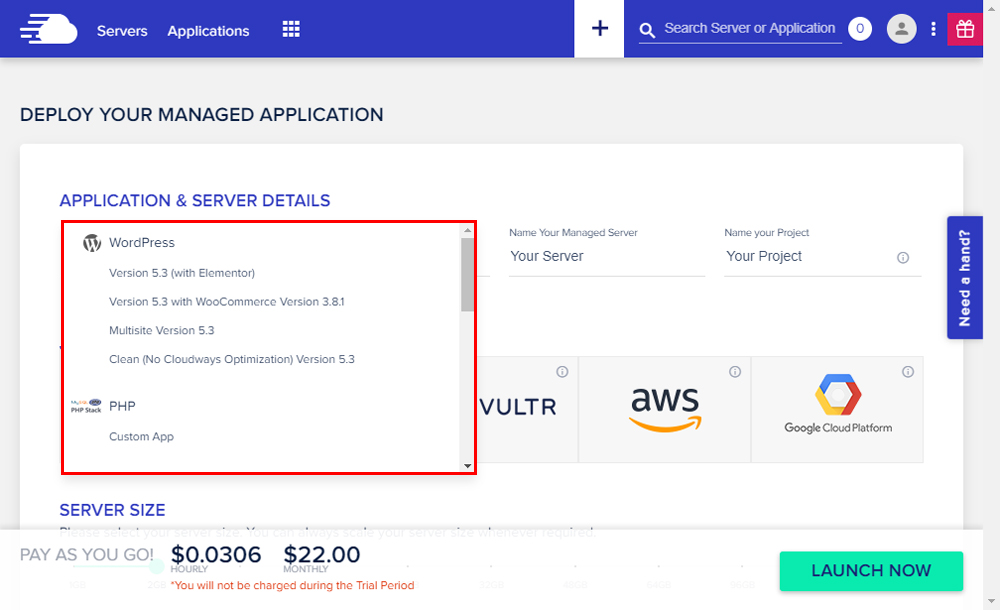This screenshot has width=1000, height=610.
Task: Click the dropdown list scroll up arrow
Action: (x=467, y=230)
